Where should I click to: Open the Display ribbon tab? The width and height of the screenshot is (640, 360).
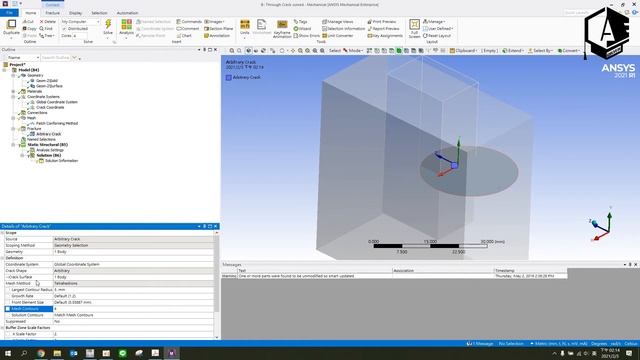coord(75,13)
